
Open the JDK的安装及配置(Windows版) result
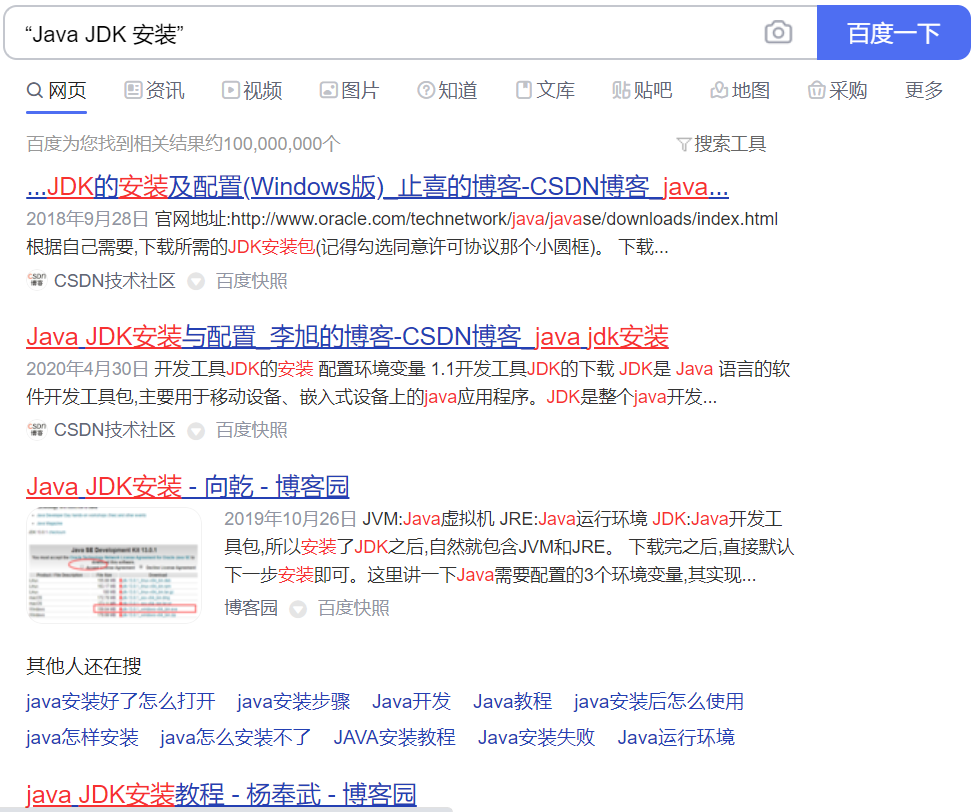click(x=377, y=187)
